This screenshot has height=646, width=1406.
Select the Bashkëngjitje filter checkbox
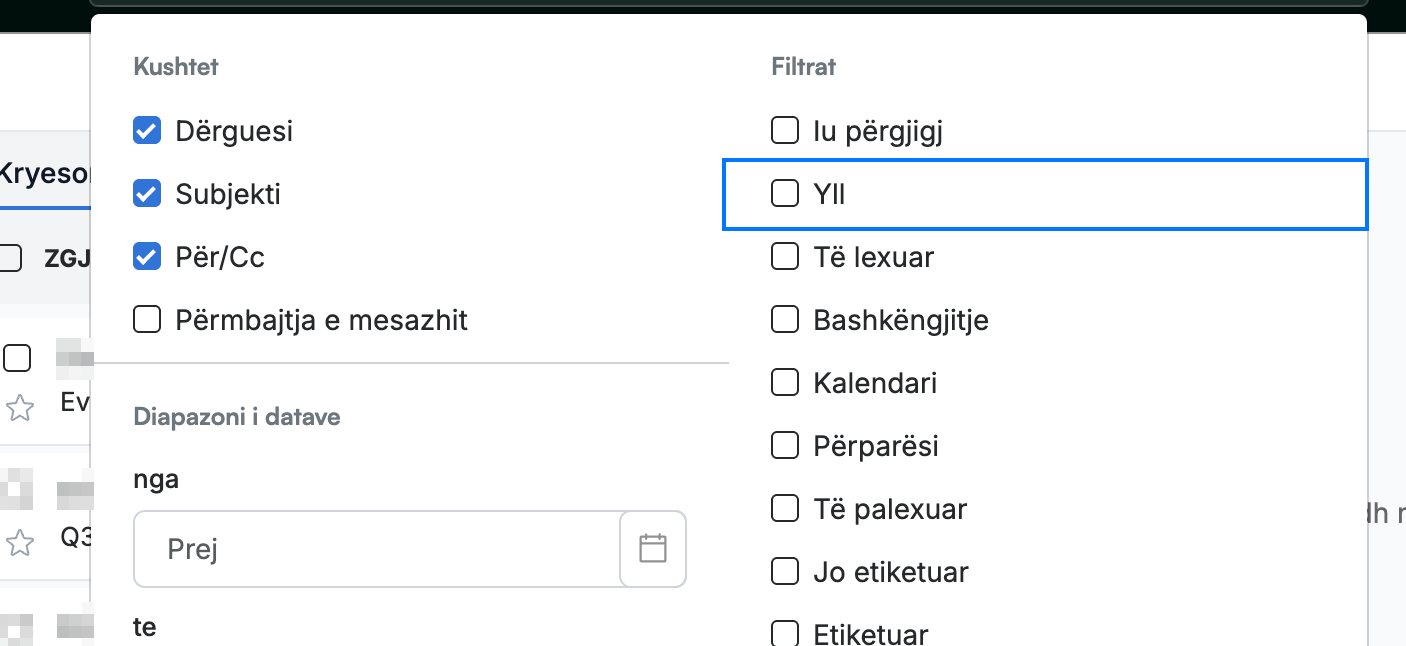[785, 320]
